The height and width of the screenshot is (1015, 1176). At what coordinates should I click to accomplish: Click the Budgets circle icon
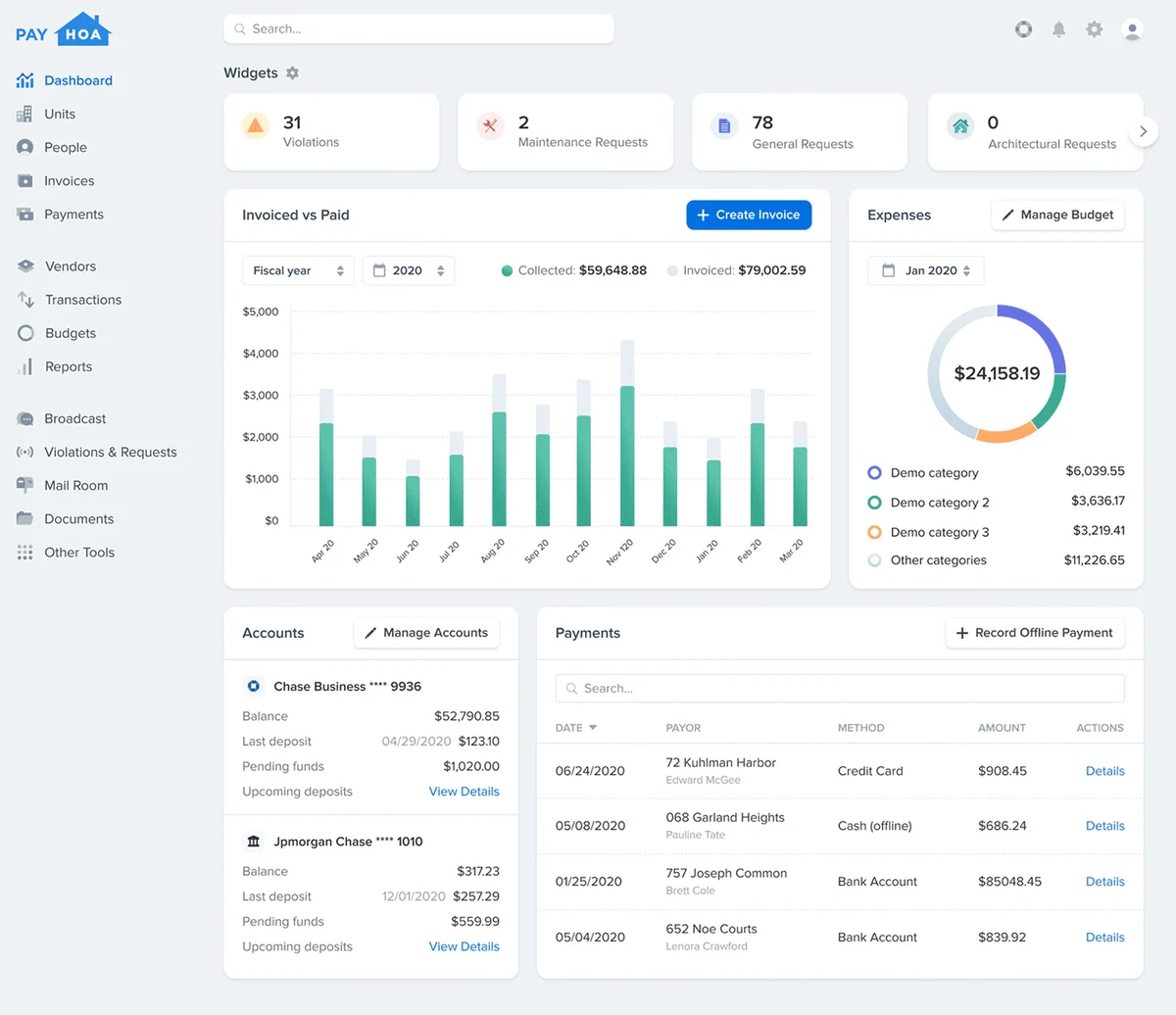pos(25,333)
